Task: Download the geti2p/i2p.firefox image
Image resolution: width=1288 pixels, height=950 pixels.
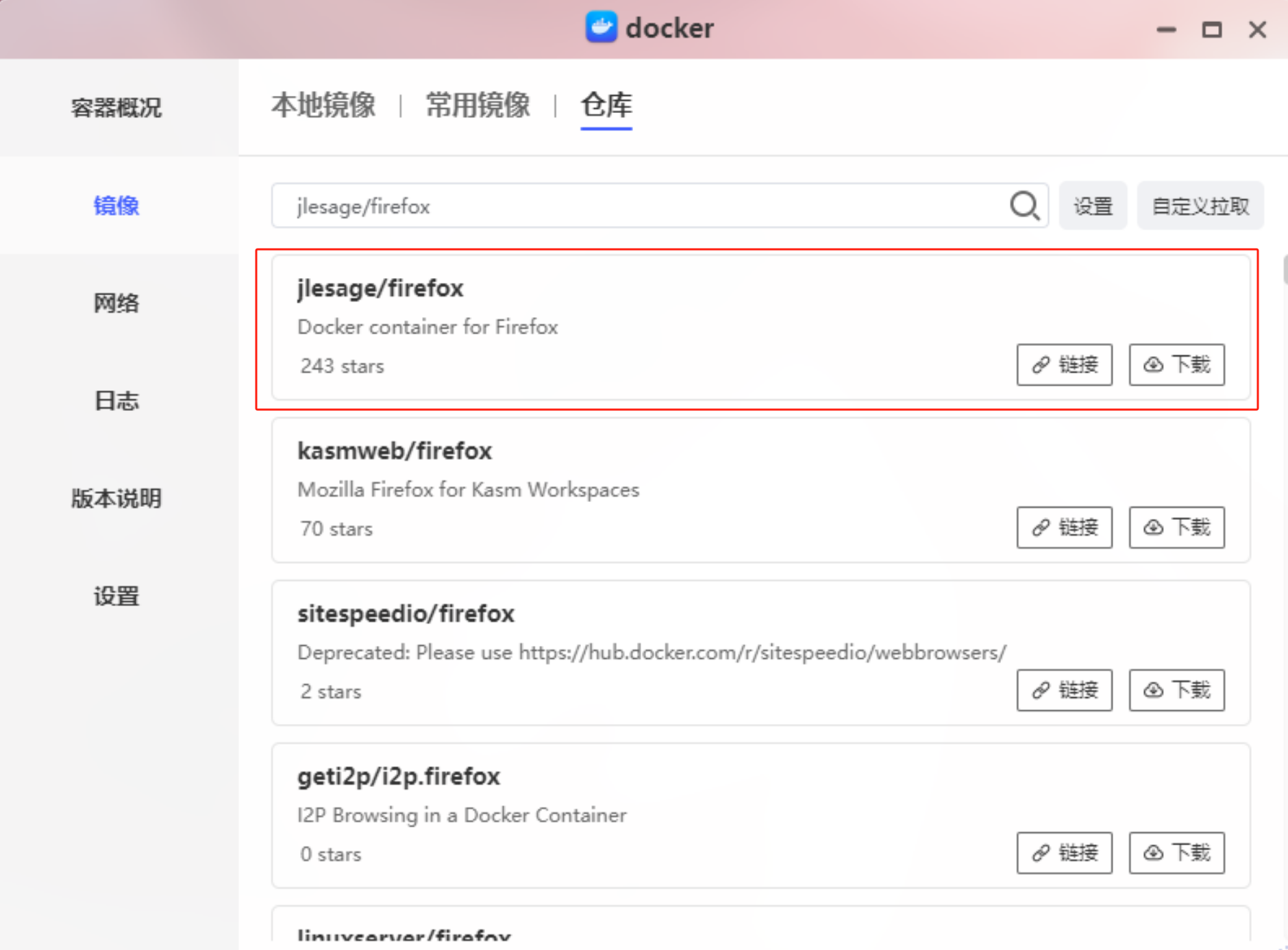Action: [x=1176, y=853]
